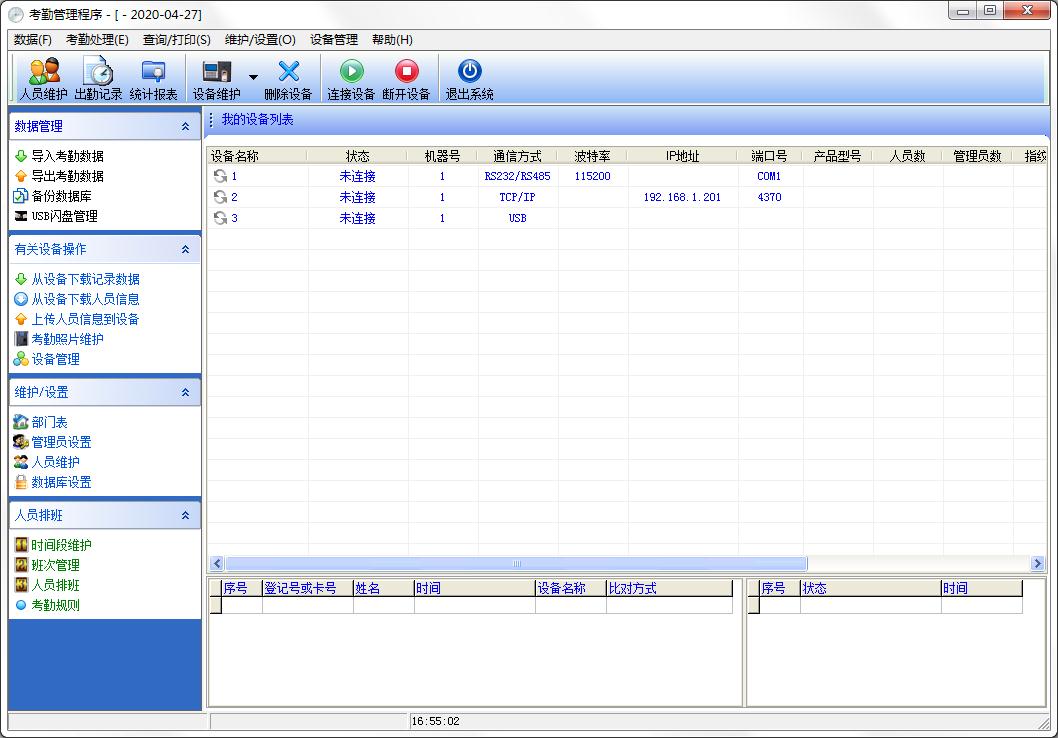Screen dimensions: 1058x738
Task: Open the dropdown arrow beside 设备维护
Action: point(253,77)
